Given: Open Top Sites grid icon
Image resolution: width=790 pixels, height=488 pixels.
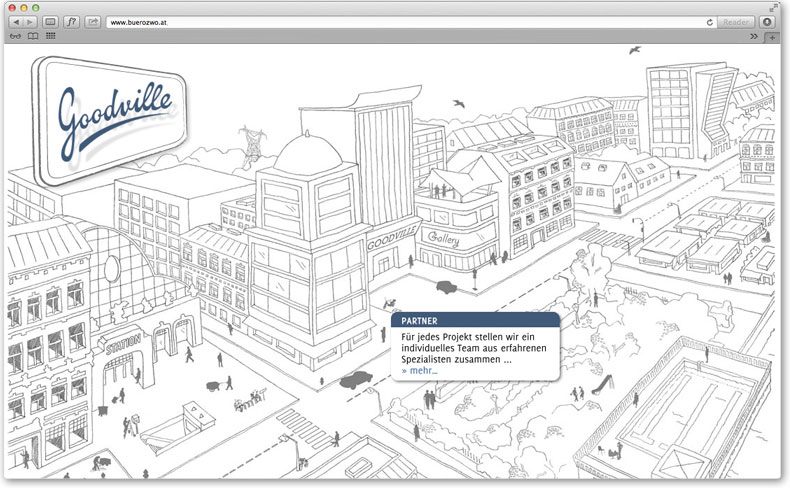Looking at the screenshot, I should (x=50, y=36).
